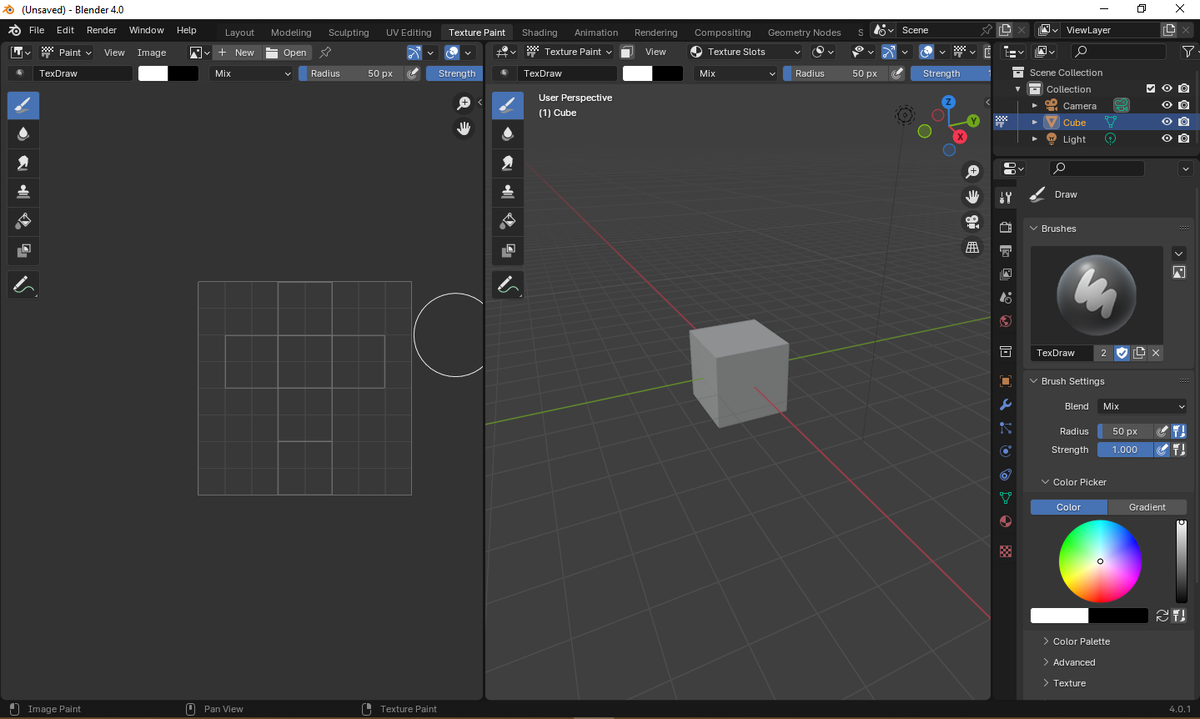Select the Soften tool in the 3D viewport toolbar
This screenshot has height=719, width=1200.
click(x=508, y=134)
